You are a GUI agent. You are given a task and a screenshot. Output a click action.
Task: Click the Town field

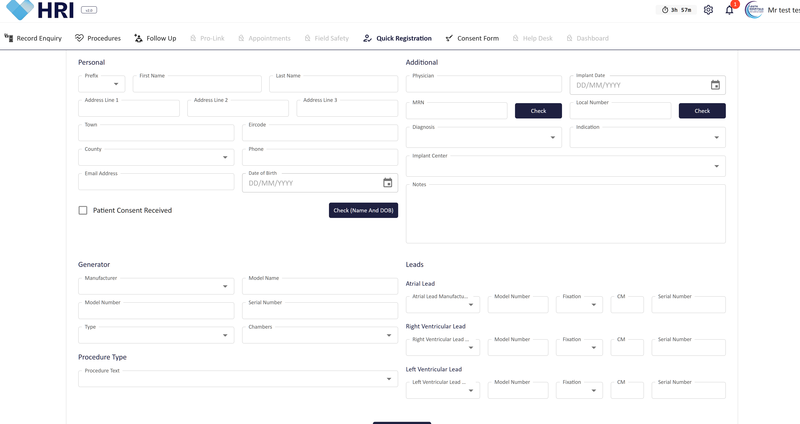[156, 133]
